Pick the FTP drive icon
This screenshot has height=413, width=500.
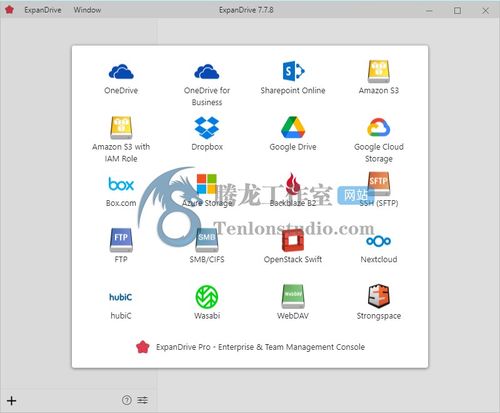tap(121, 240)
